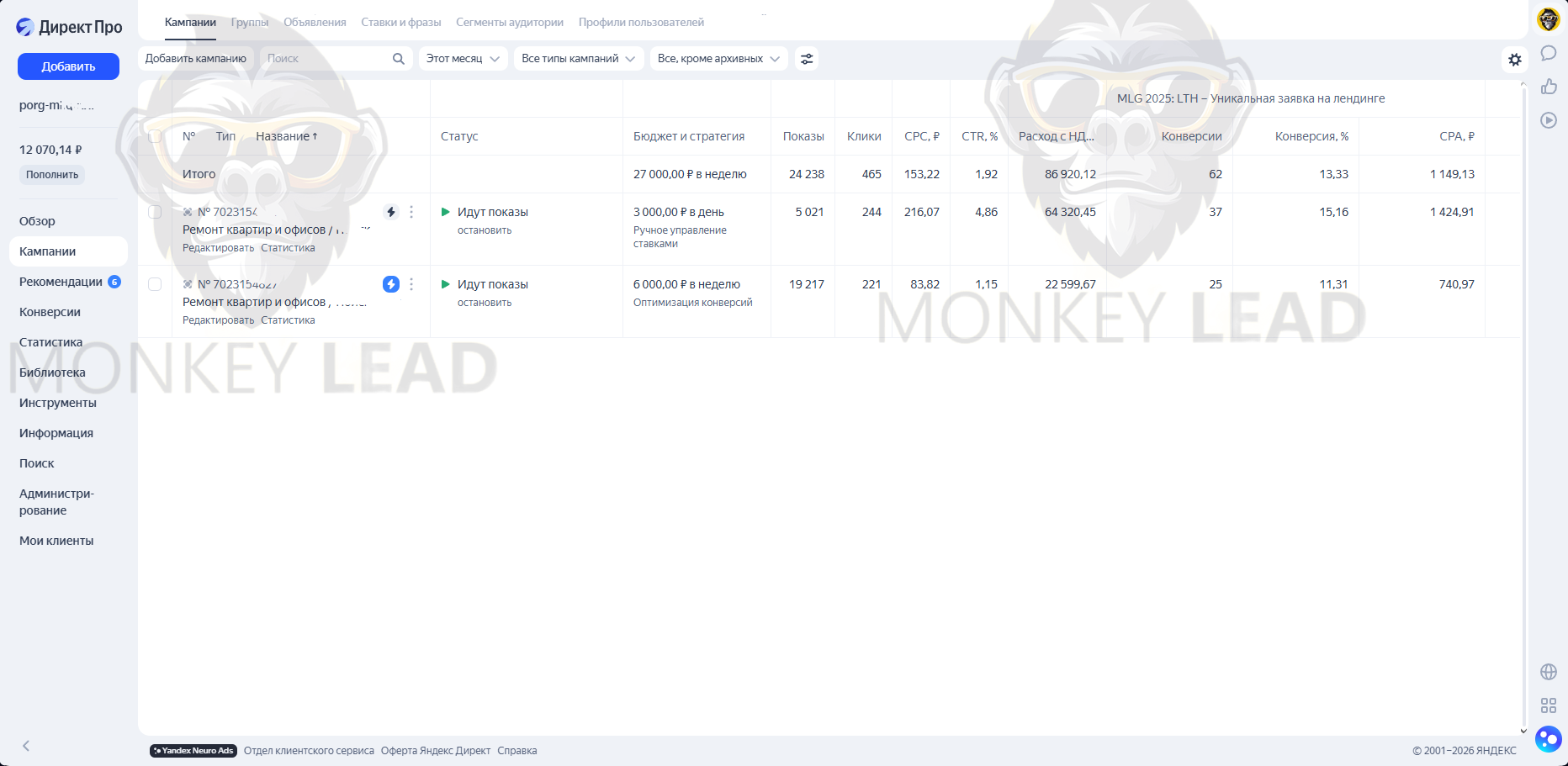Click the campaign search input field
The width and height of the screenshot is (1568, 766).
click(328, 59)
